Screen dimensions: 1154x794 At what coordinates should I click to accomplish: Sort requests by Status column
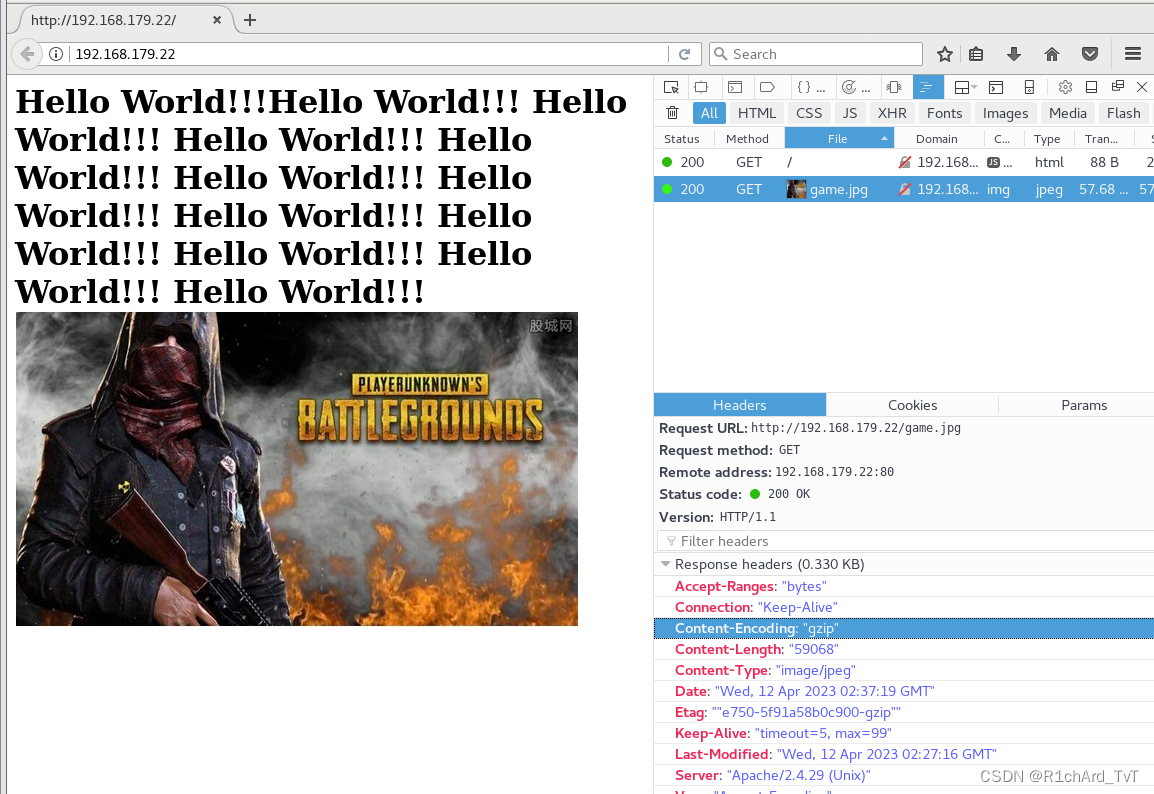click(x=682, y=138)
